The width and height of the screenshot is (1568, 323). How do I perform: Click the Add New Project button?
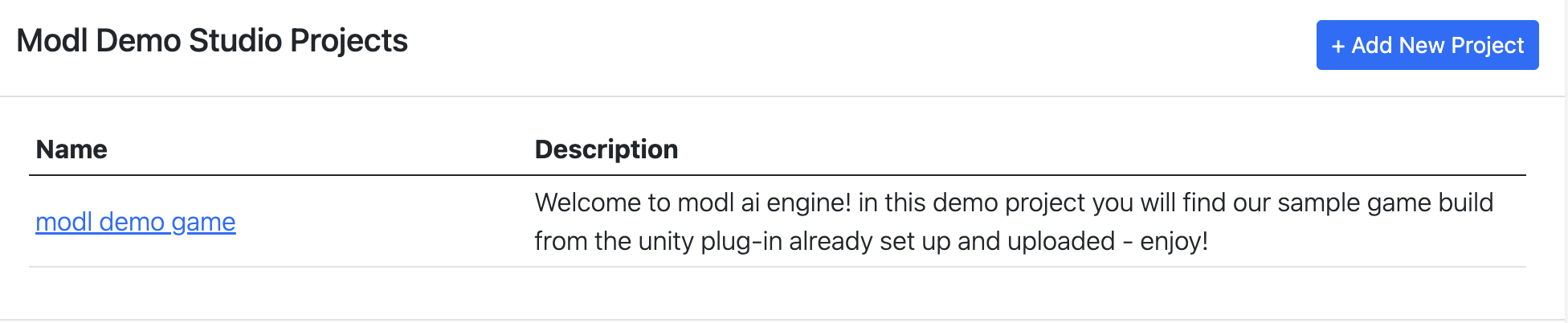tap(1427, 45)
